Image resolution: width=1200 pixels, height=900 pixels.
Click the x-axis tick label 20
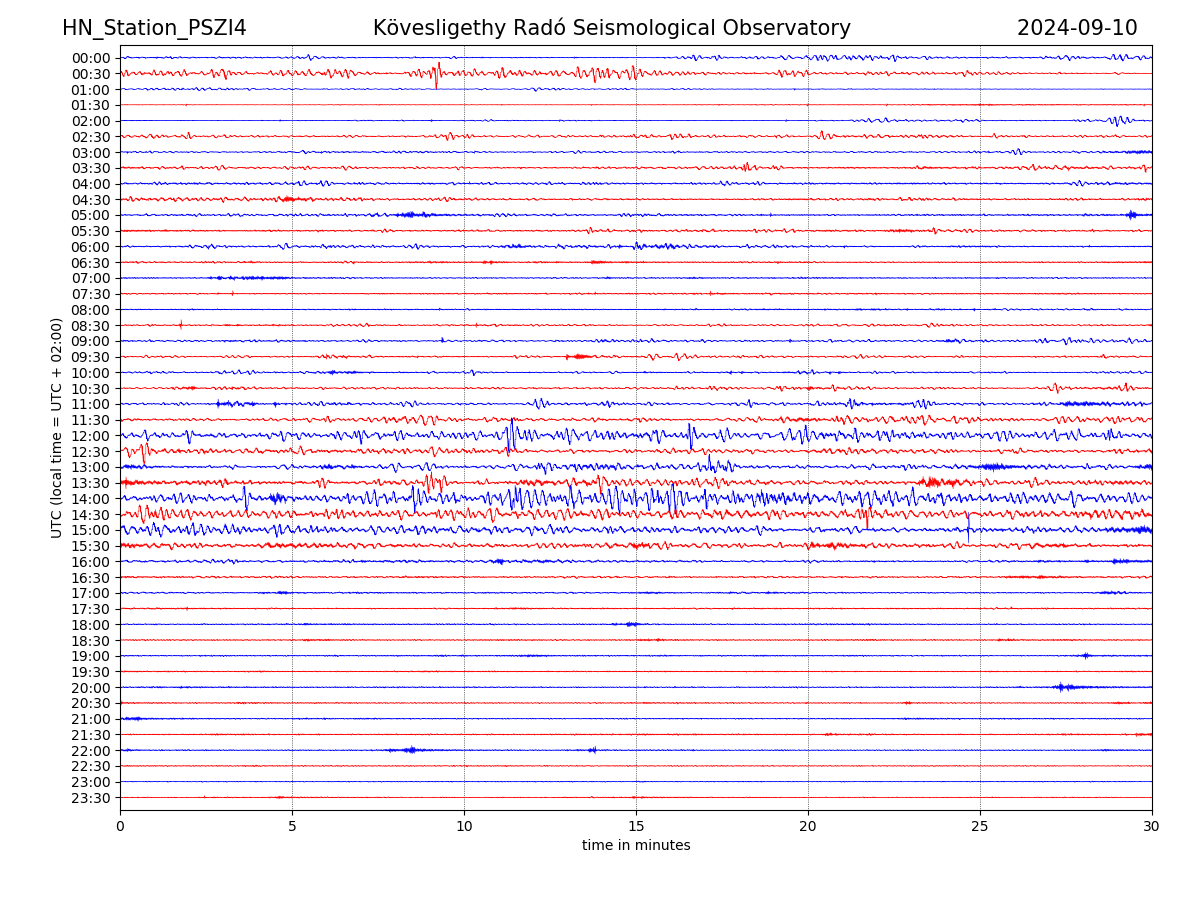tap(808, 827)
